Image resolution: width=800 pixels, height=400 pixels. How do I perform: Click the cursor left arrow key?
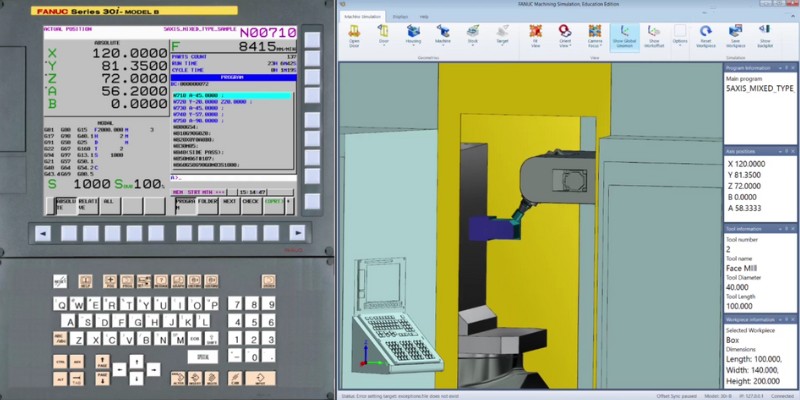[119, 369]
